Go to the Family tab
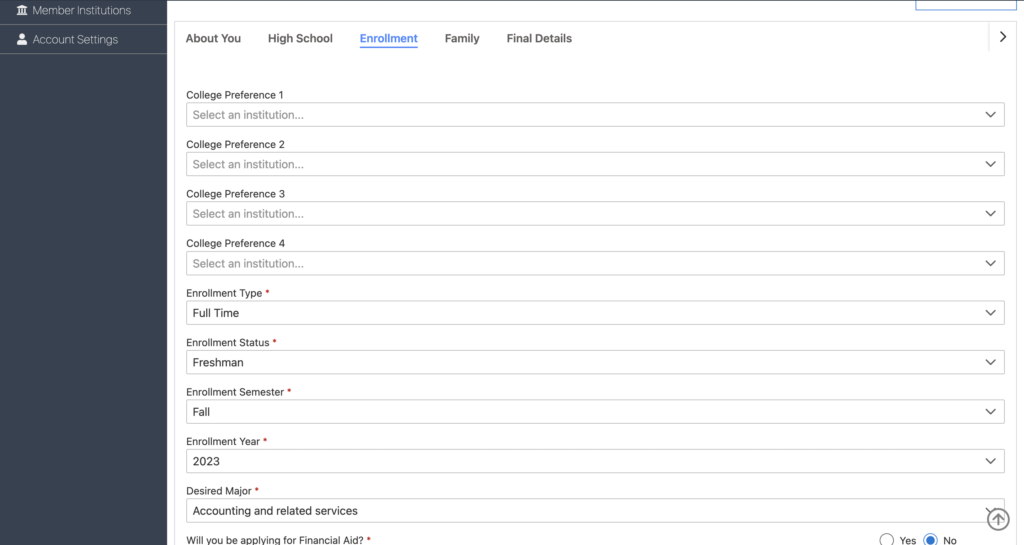The image size is (1024, 545). pos(462,39)
